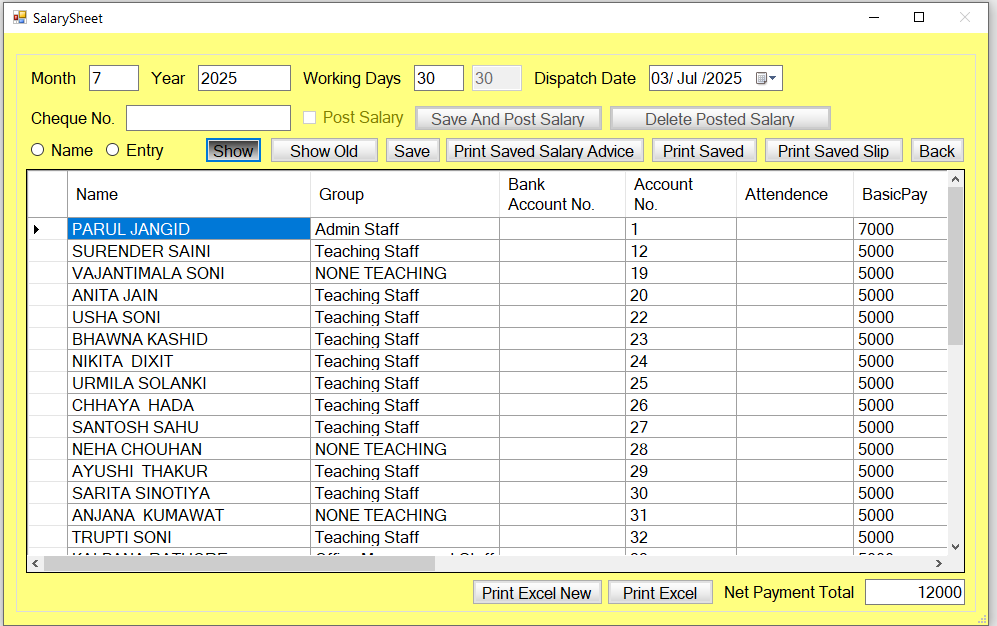Click the Bank Account No. column header

pyautogui.click(x=563, y=194)
